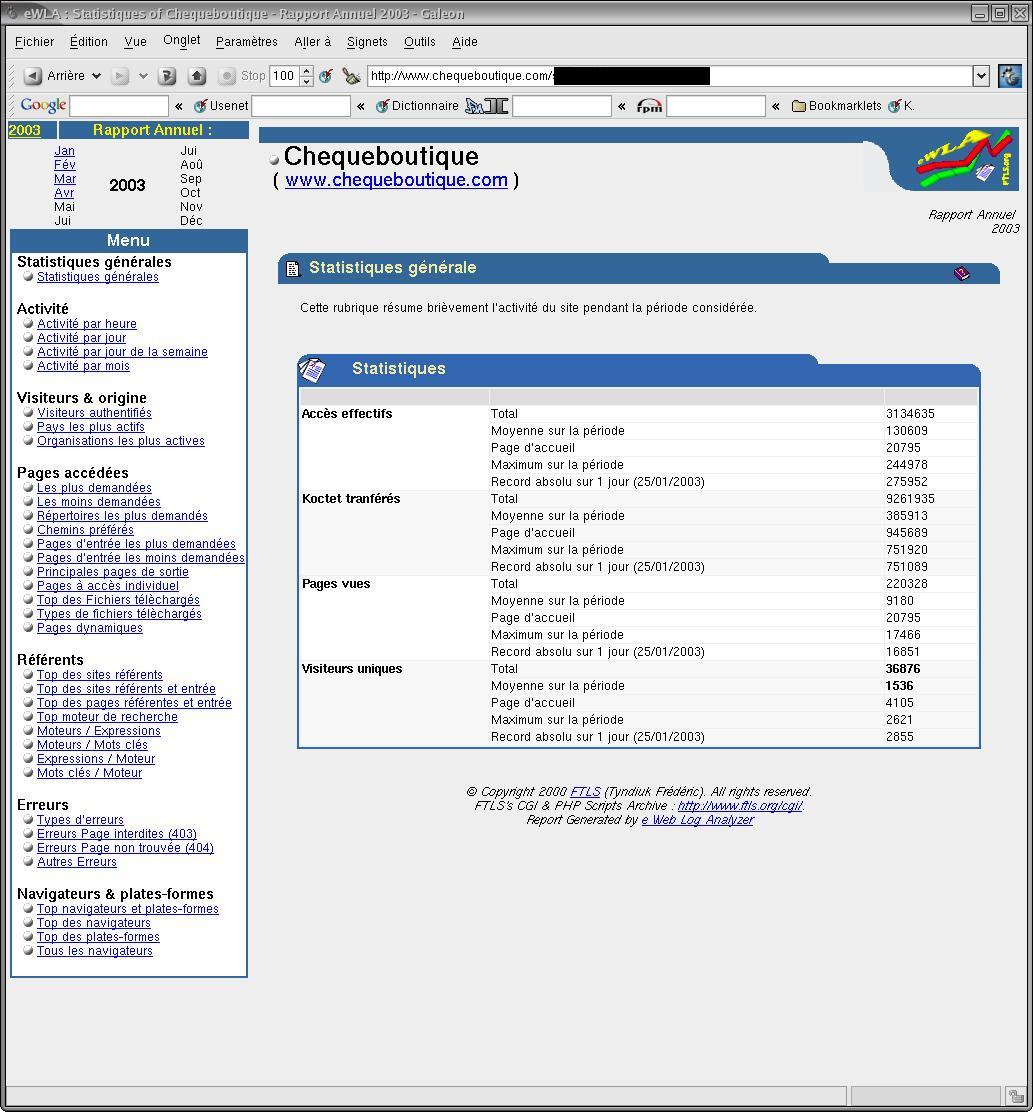Open Top des plates-formes link

tap(98, 937)
